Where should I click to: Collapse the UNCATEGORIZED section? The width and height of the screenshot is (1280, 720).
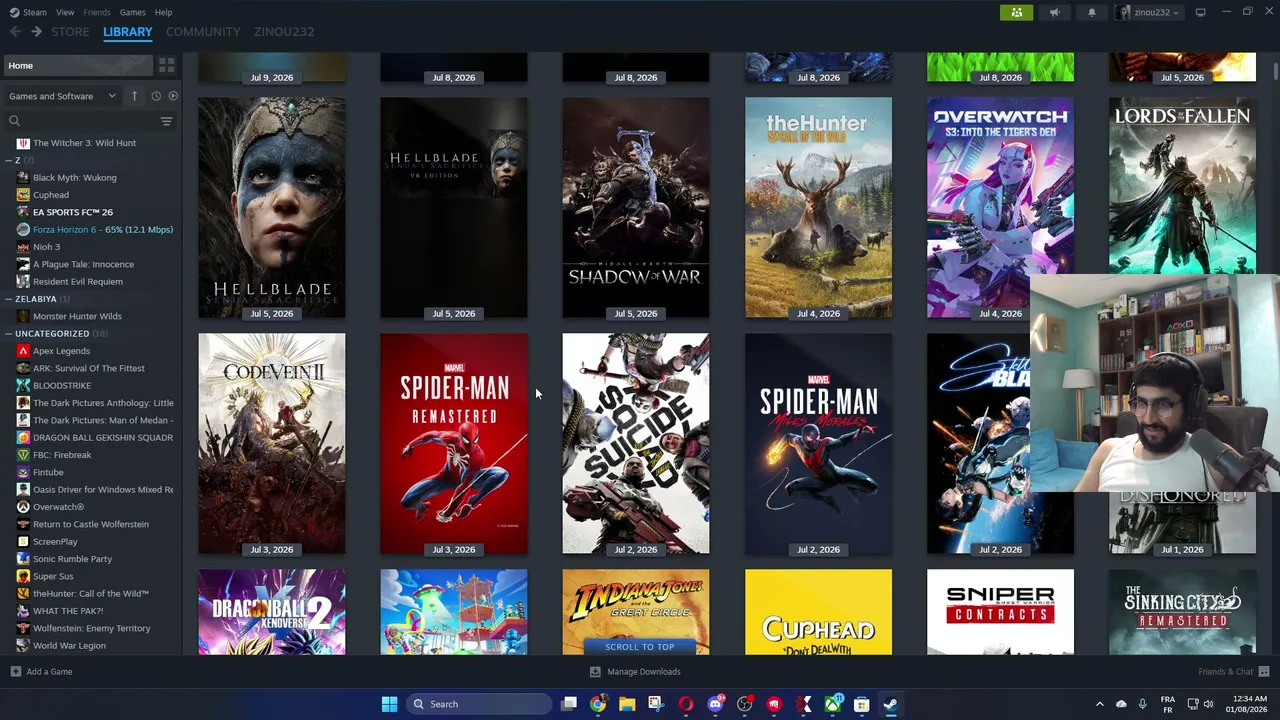pyautogui.click(x=8, y=334)
